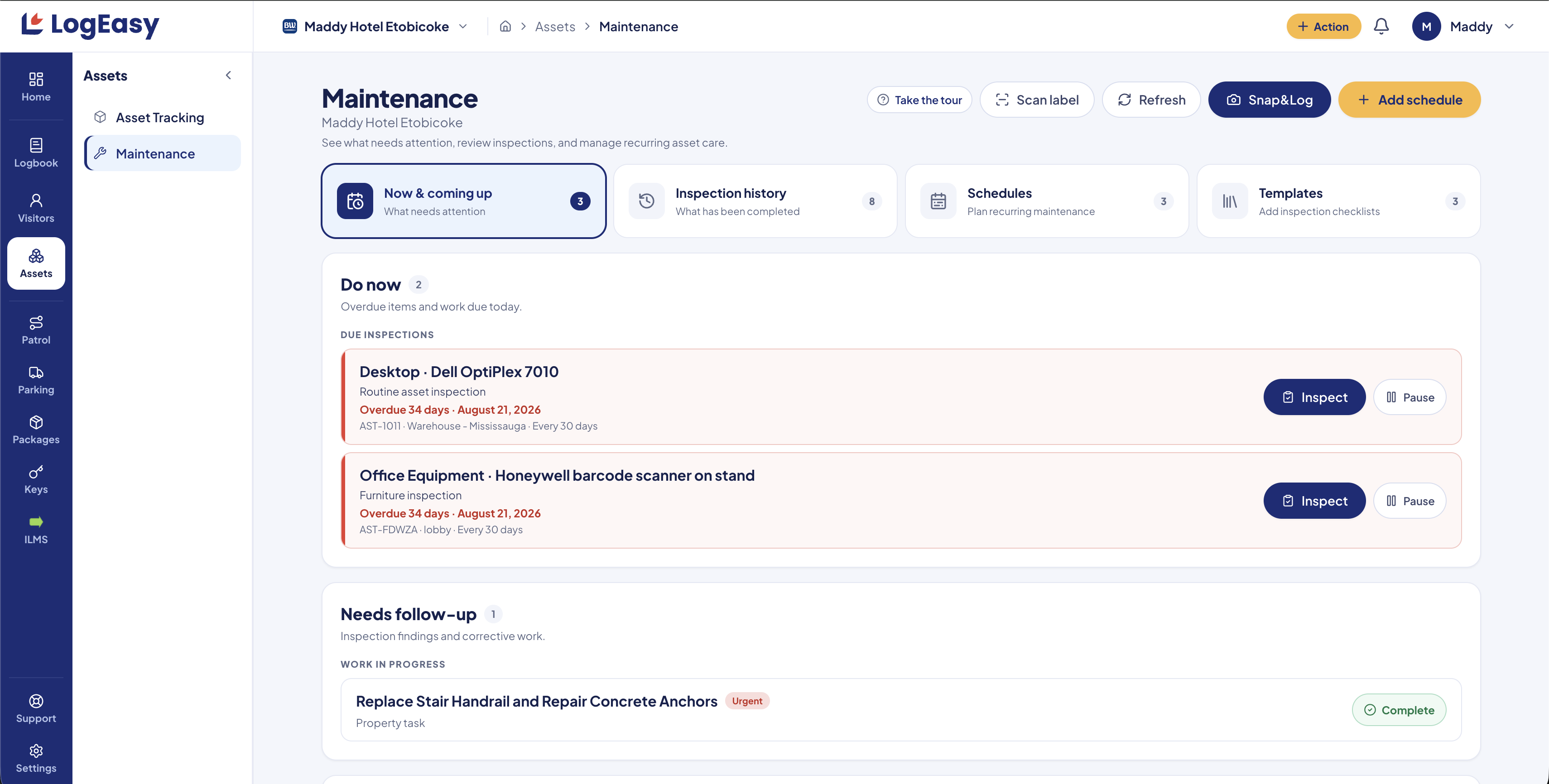Screen dimensions: 1549x784
Task: Click the WORK IN PROGRESS section label
Action: pos(393,664)
